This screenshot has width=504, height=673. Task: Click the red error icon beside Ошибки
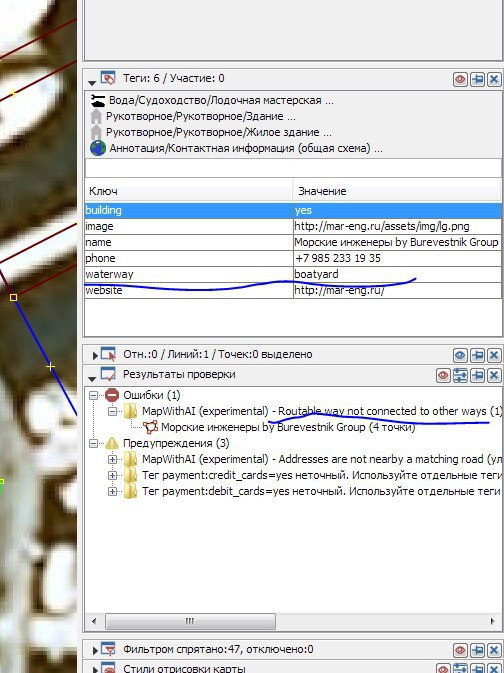coord(112,395)
